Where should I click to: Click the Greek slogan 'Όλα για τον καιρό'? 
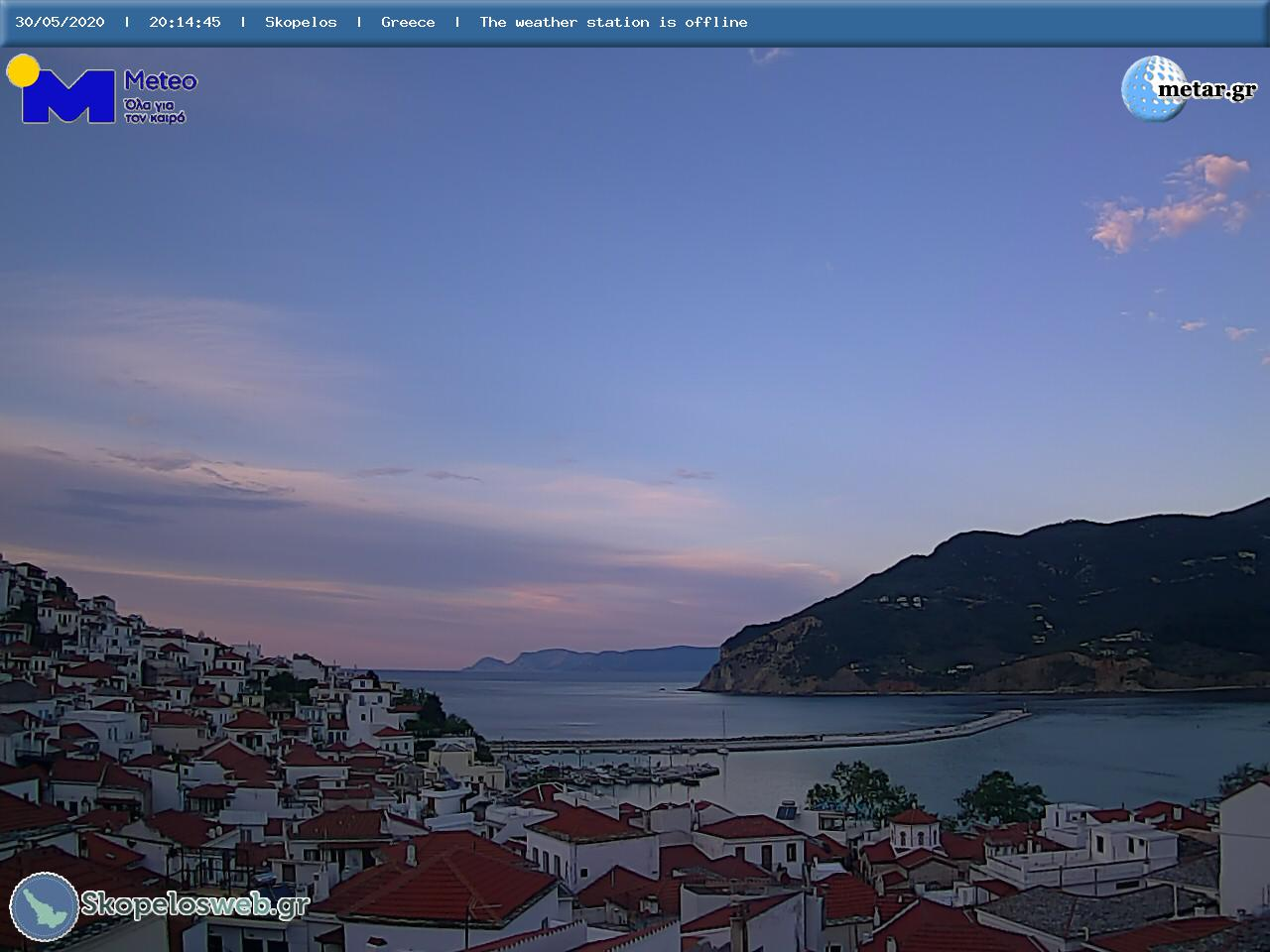tap(155, 110)
